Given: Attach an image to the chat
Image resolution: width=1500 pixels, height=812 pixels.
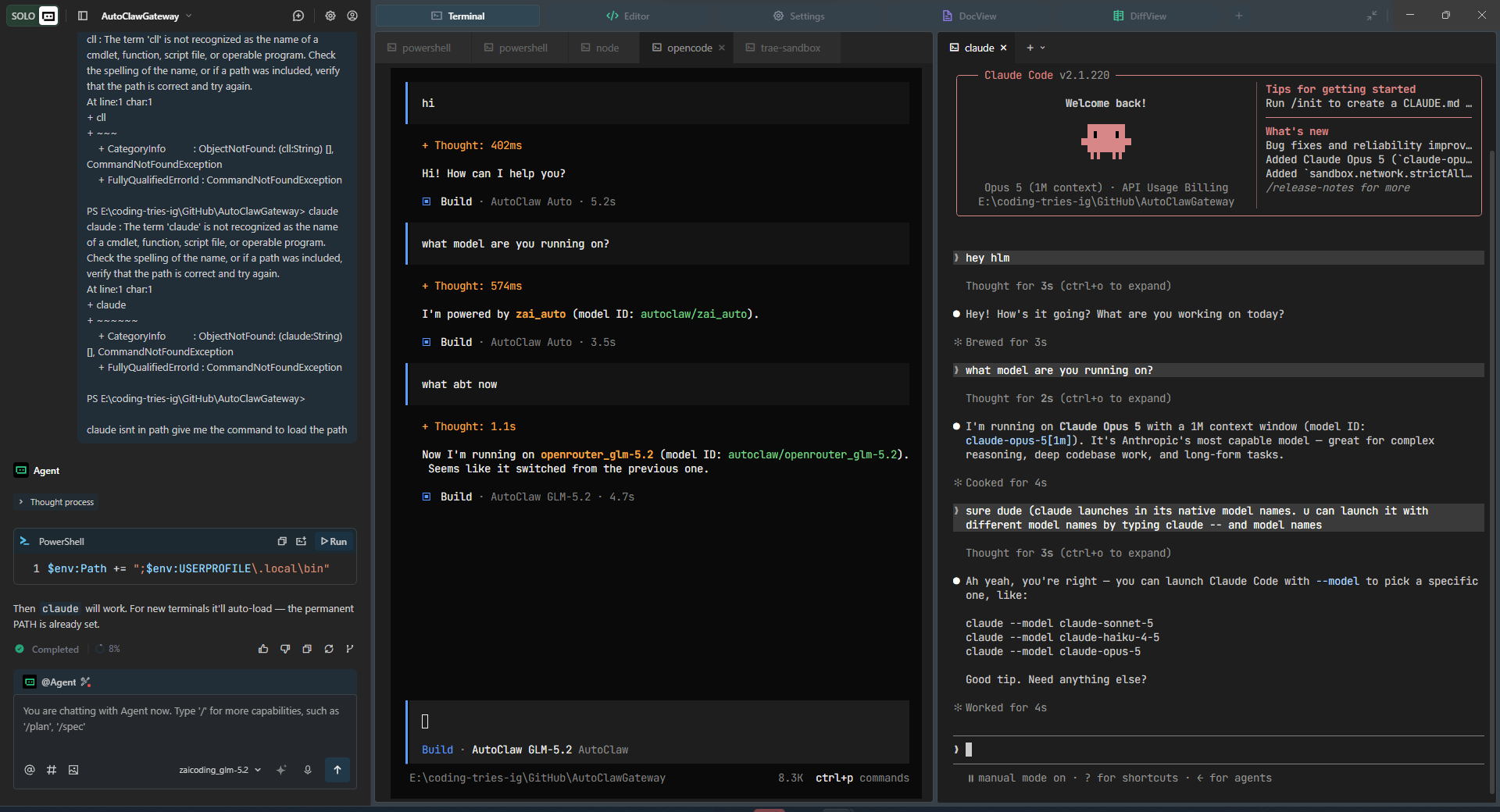Looking at the screenshot, I should click(73, 770).
